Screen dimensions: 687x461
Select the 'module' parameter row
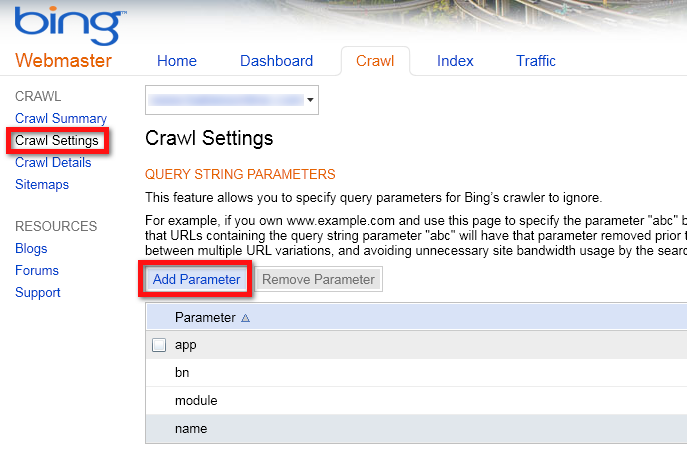[x=416, y=401]
